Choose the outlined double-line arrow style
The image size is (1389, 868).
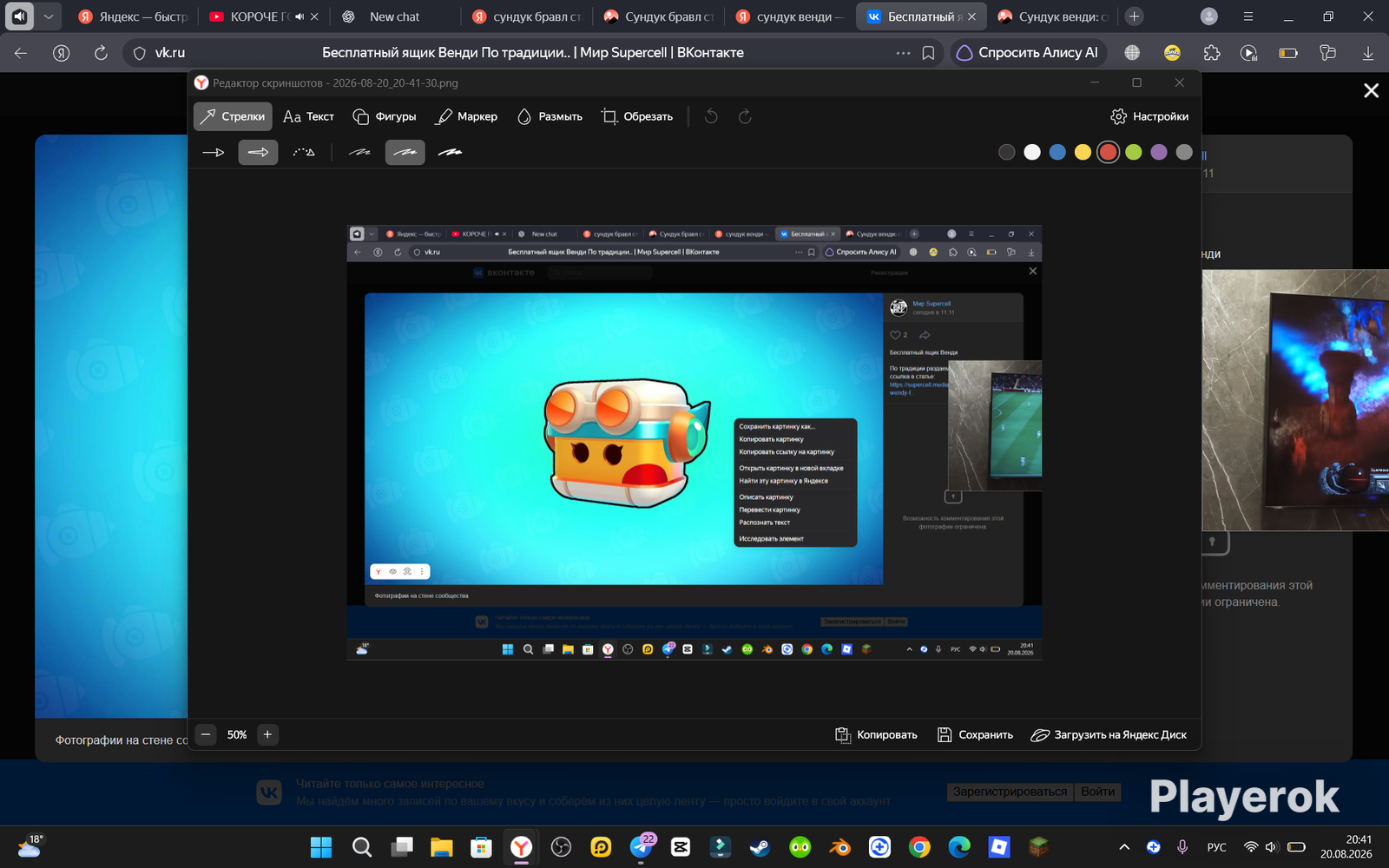coord(258,152)
